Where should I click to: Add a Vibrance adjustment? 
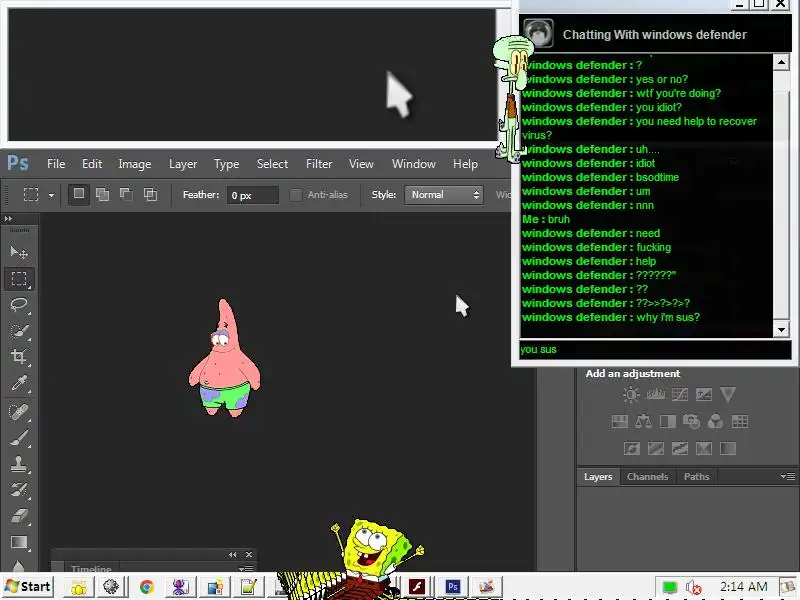click(728, 394)
